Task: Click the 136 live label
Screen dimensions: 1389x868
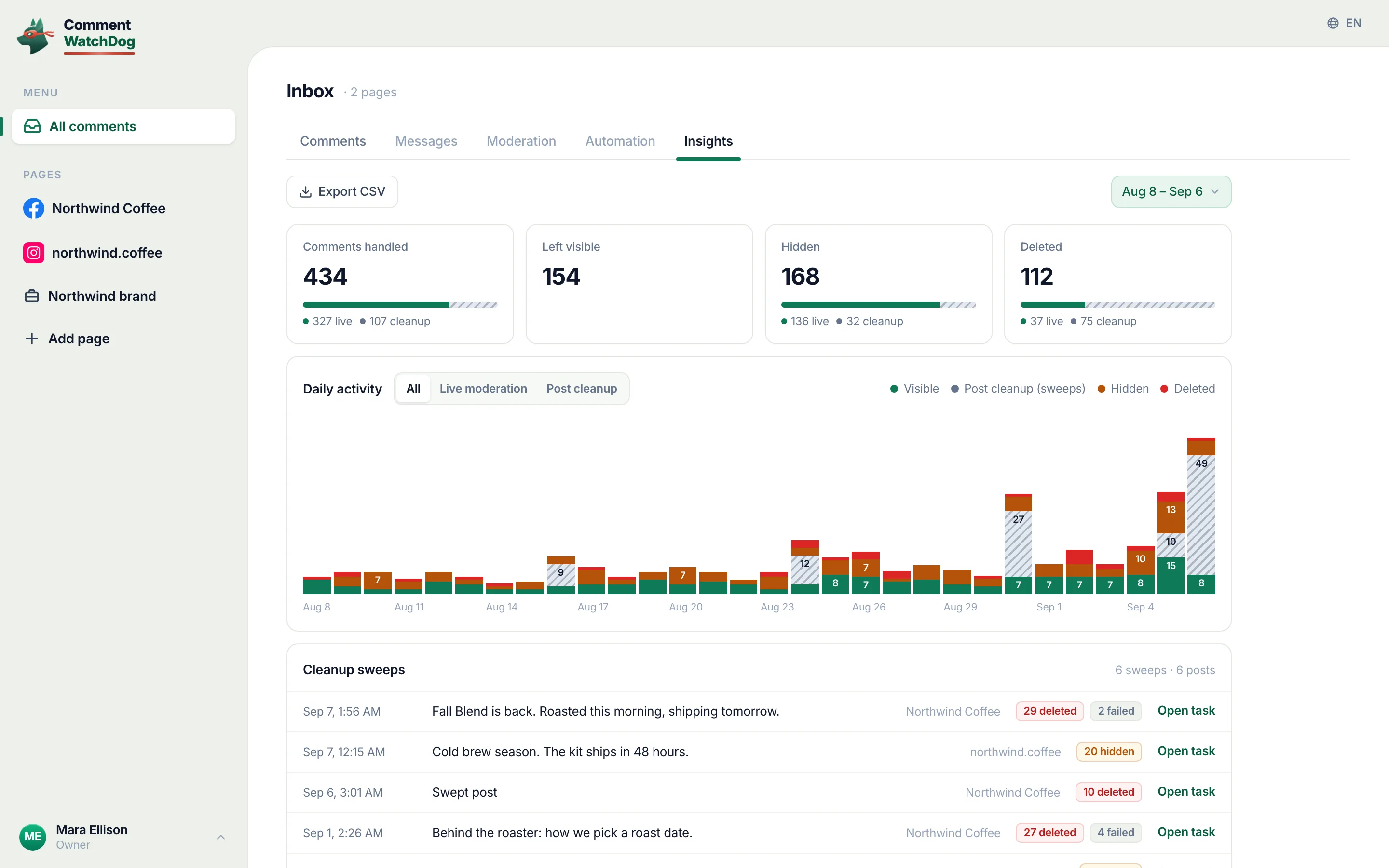Action: 809,321
